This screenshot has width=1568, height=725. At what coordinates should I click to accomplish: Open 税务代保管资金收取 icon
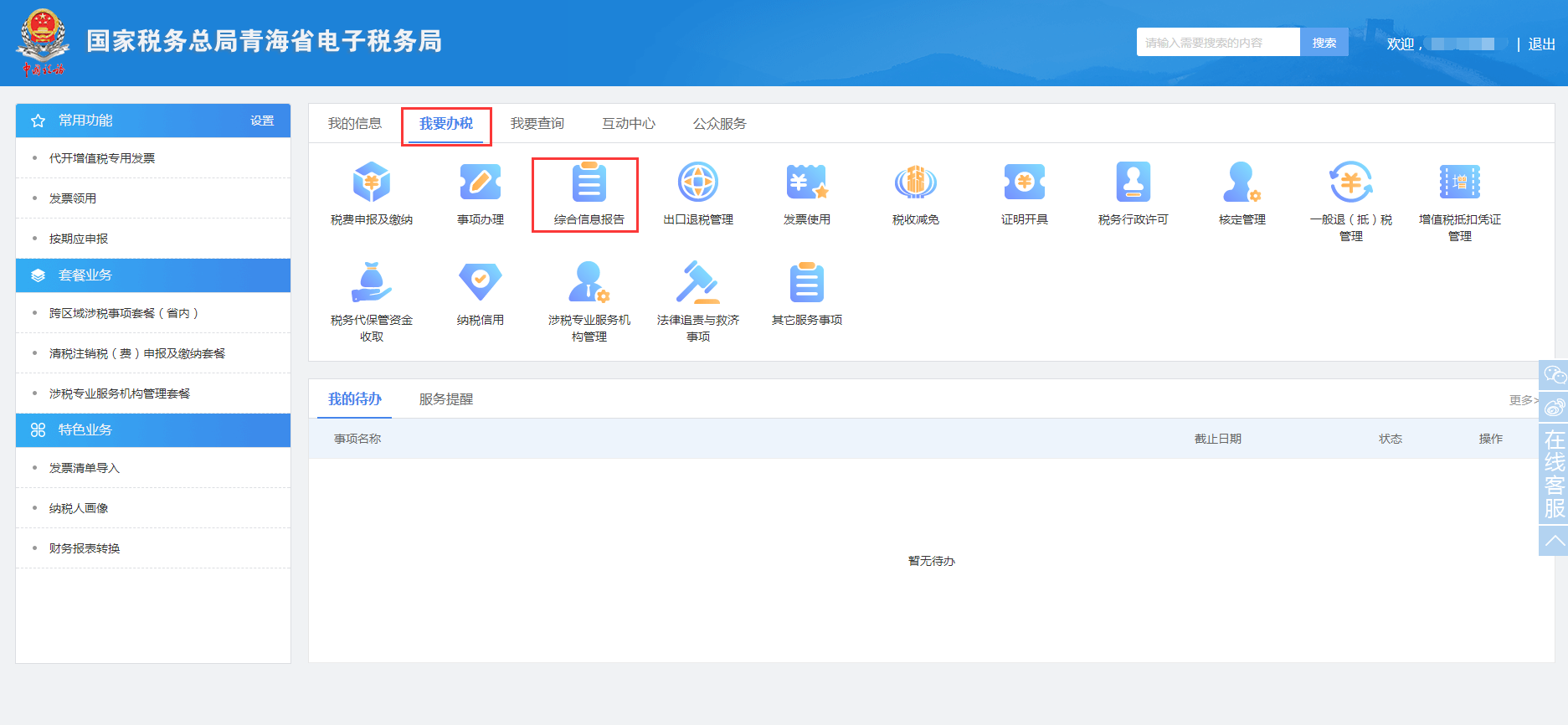pos(372,282)
